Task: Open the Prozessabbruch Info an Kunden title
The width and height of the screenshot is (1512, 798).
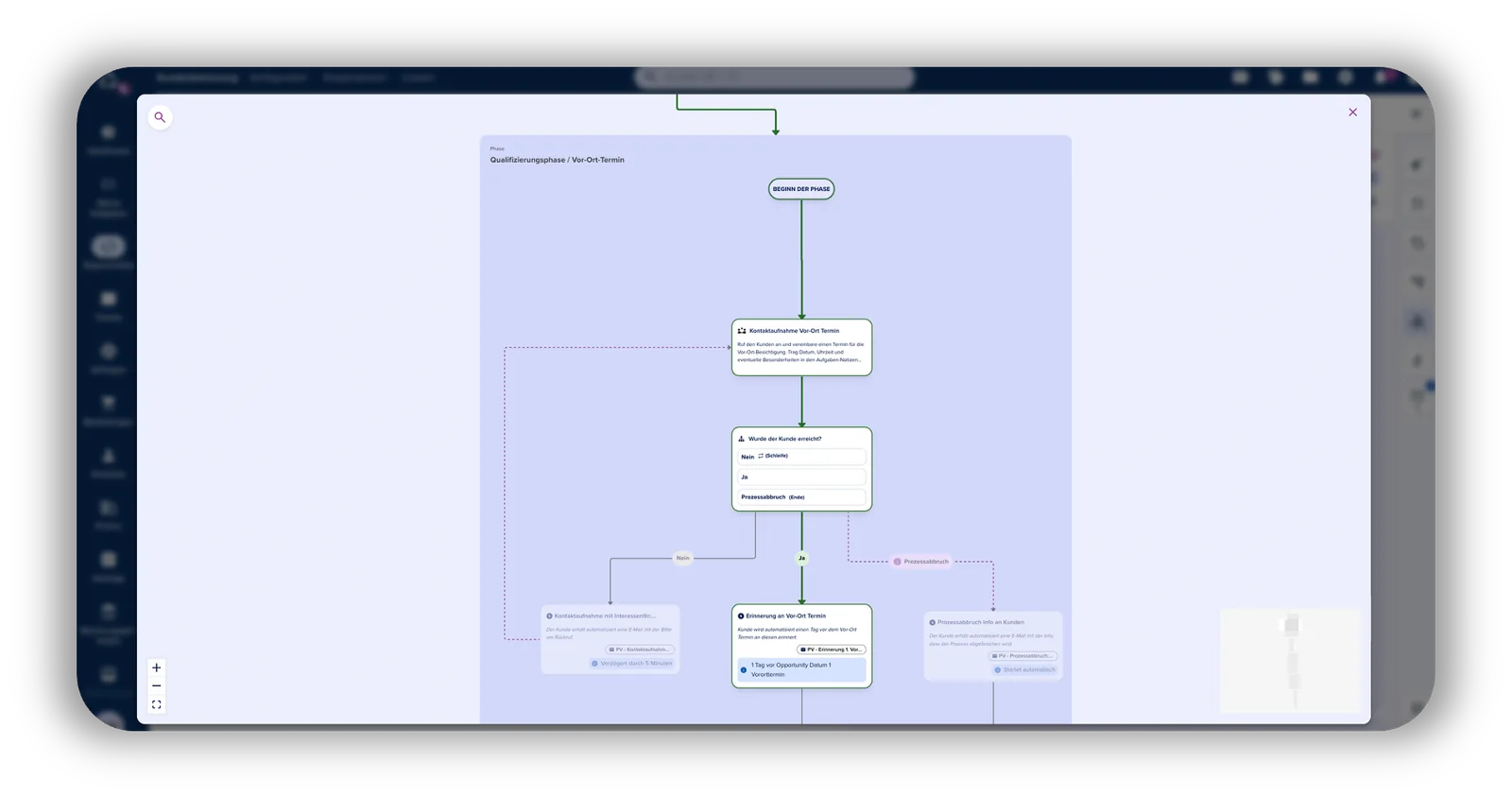Action: pyautogui.click(x=981, y=623)
